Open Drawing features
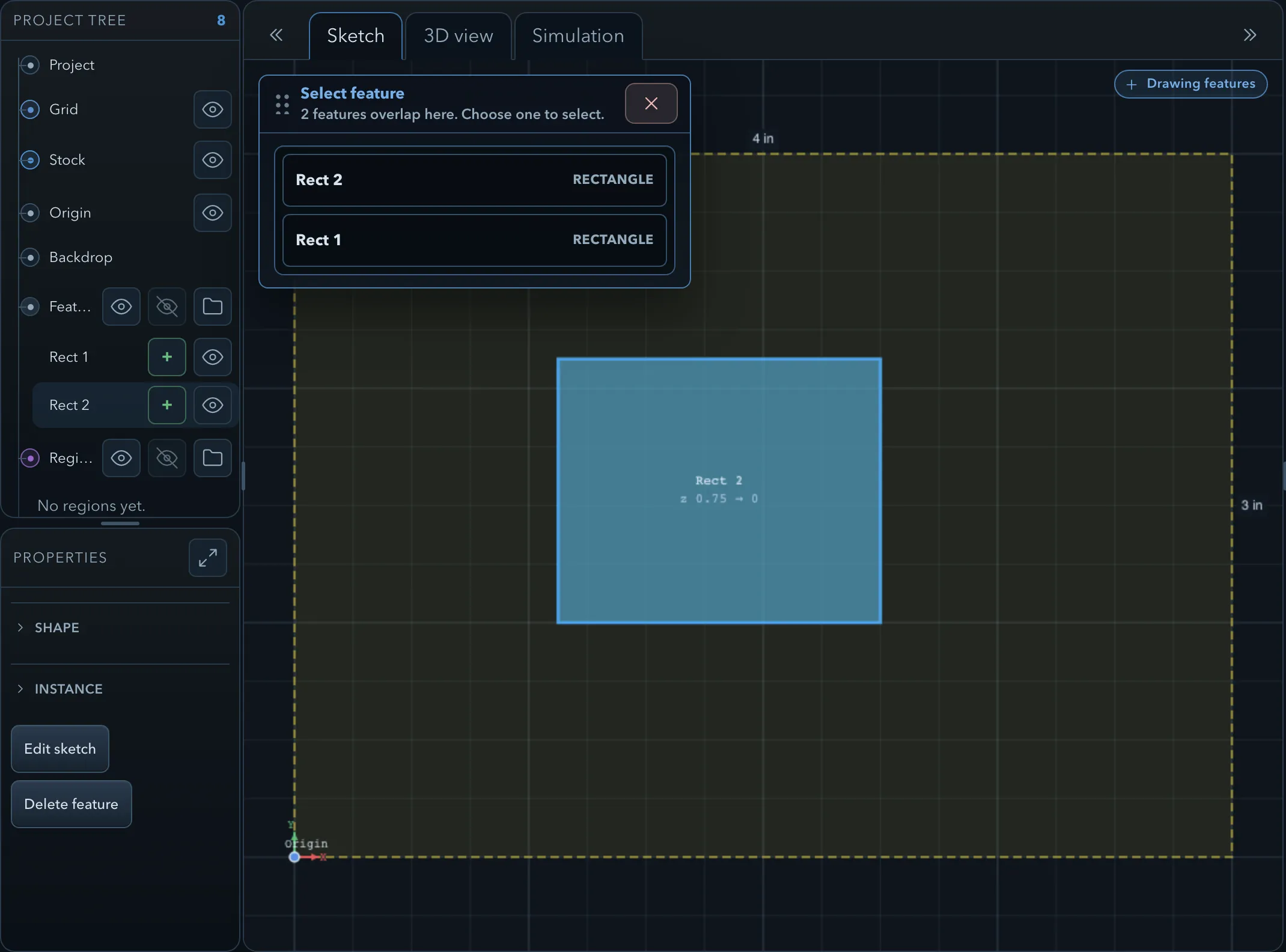1286x952 pixels. coord(1191,84)
